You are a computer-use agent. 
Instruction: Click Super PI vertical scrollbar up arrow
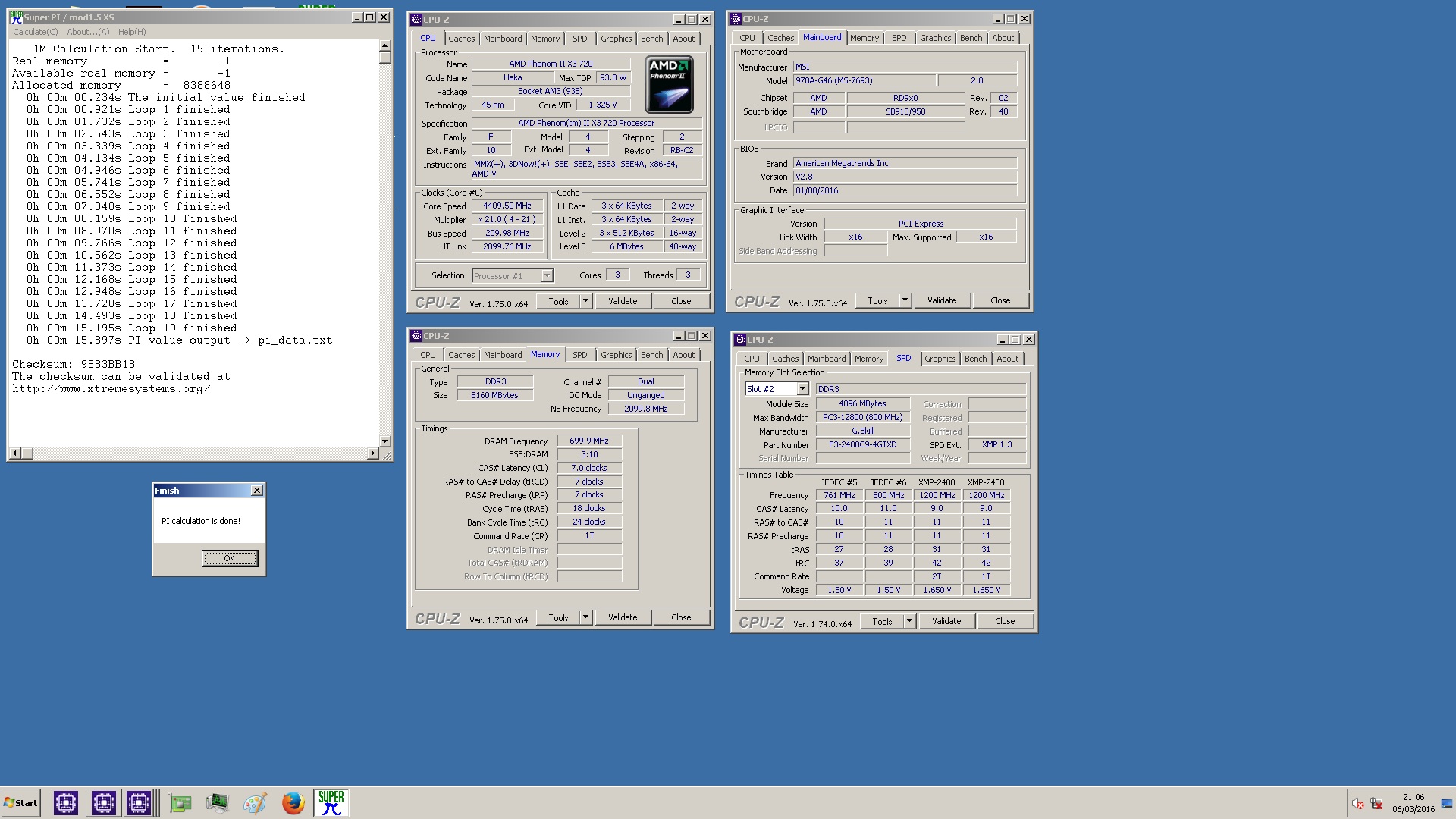385,45
